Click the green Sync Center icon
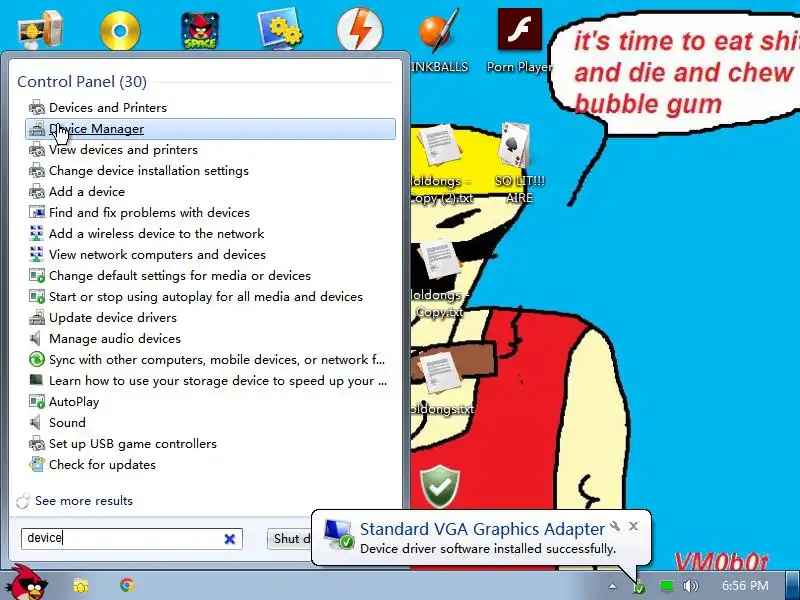Screen dimensions: 800x600 click(x=37, y=360)
